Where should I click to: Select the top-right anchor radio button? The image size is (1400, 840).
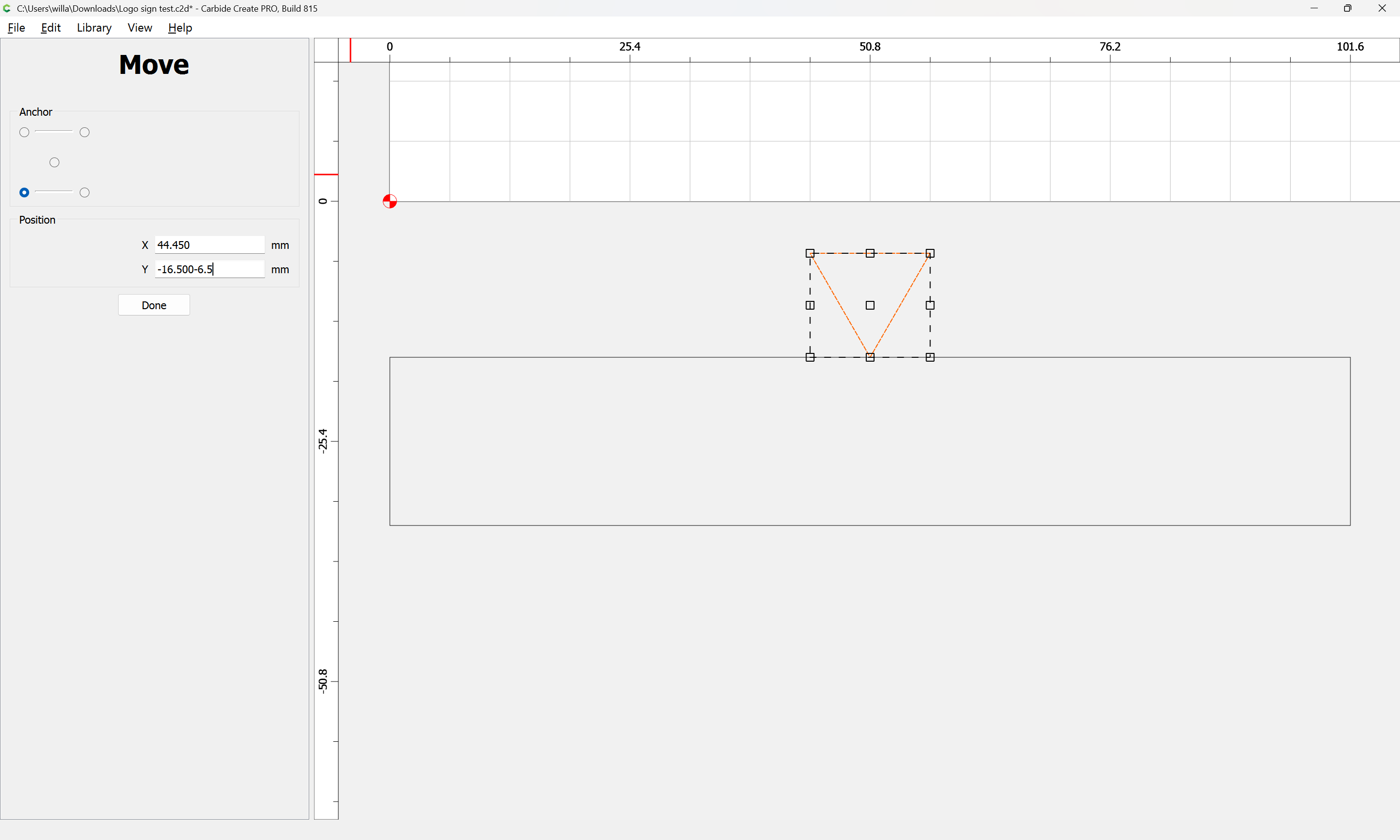coord(85,132)
